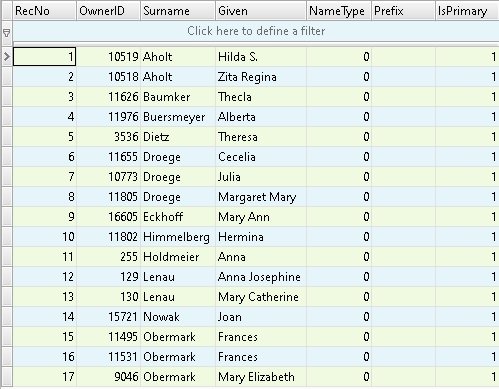Select the Given cell Margaret Mary
Image resolution: width=499 pixels, height=389 pixels.
point(261,197)
